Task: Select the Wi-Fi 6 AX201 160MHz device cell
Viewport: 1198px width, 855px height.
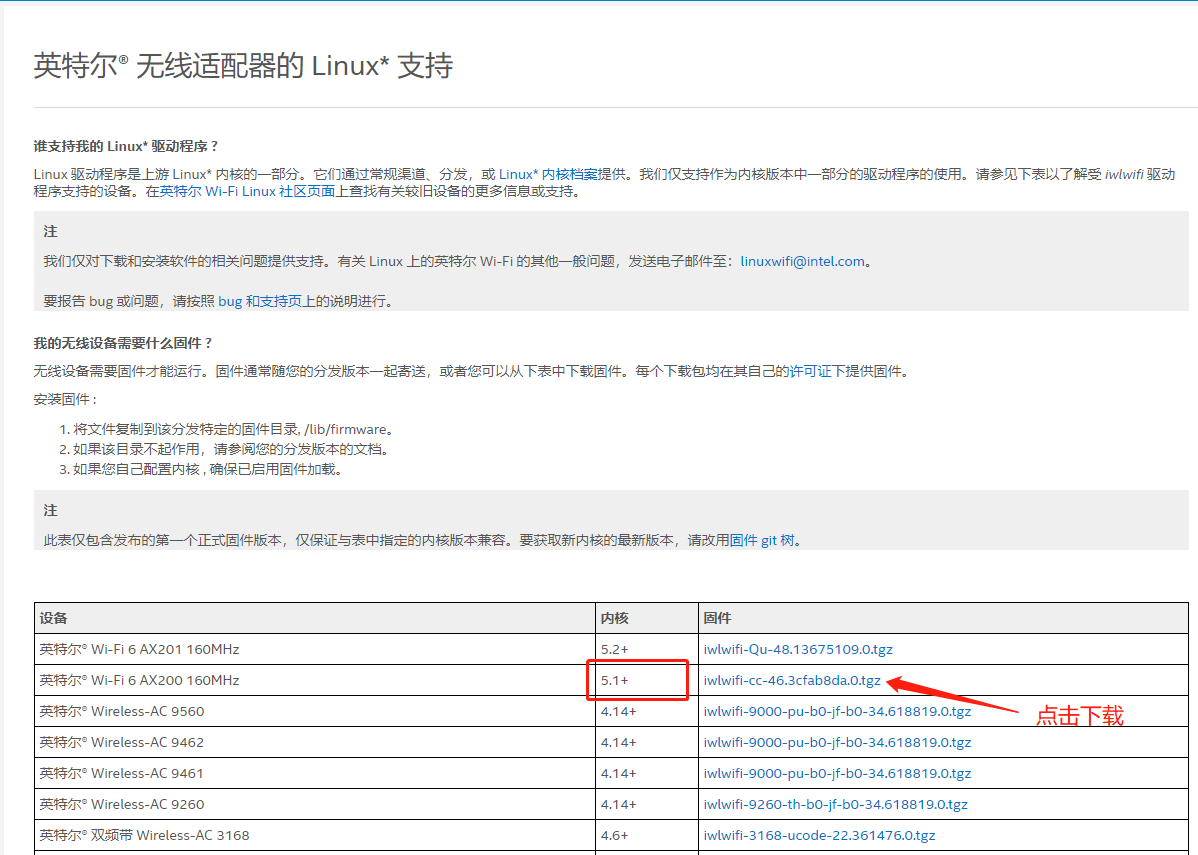Action: click(315, 649)
